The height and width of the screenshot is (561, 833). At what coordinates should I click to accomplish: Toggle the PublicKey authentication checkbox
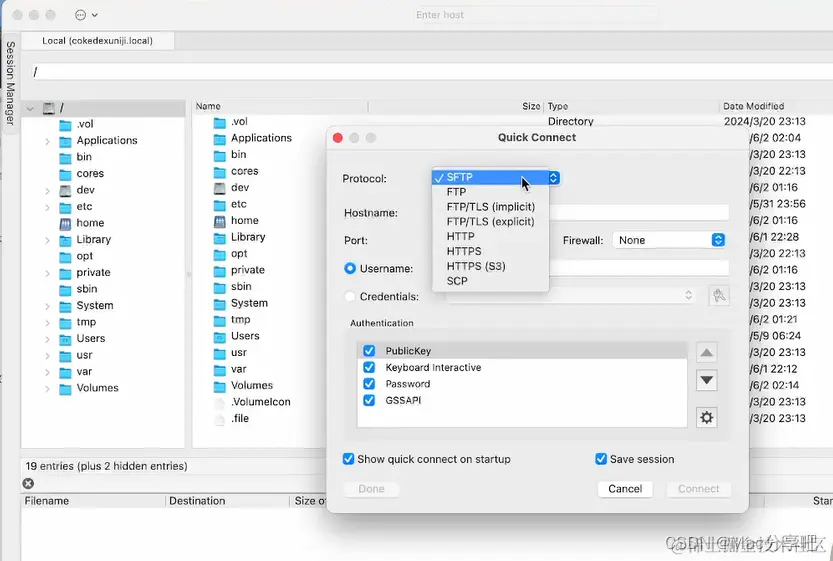pos(369,351)
